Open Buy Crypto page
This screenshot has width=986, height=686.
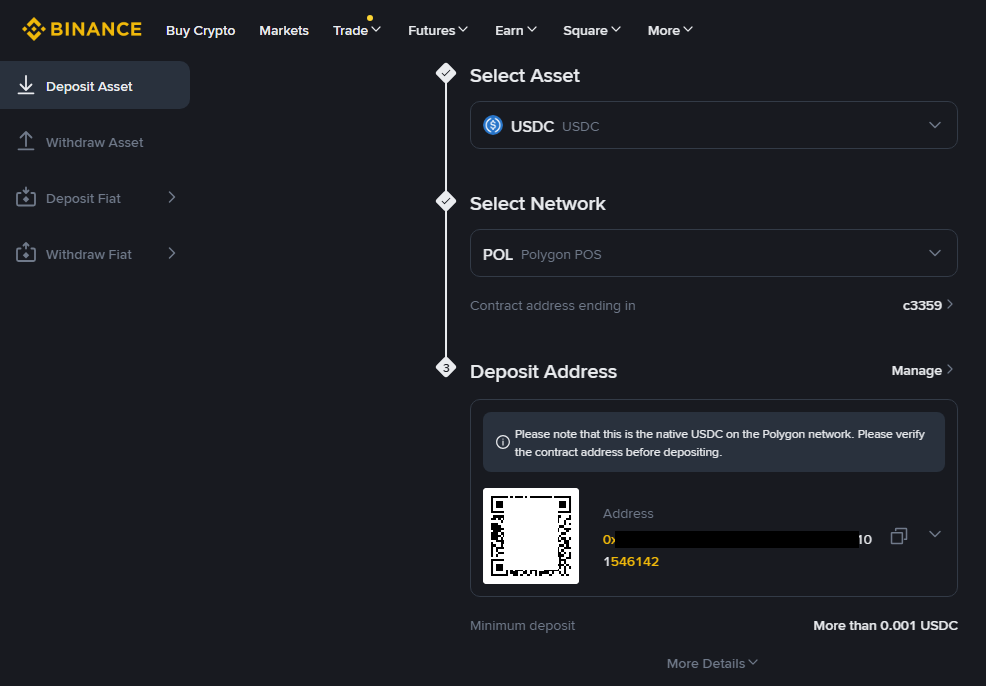pos(200,30)
